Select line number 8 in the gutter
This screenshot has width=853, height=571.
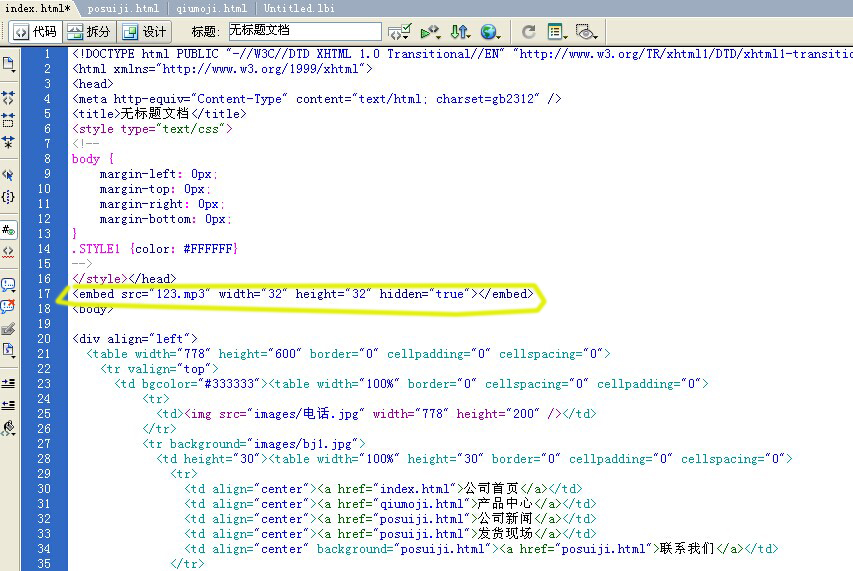(x=47, y=159)
